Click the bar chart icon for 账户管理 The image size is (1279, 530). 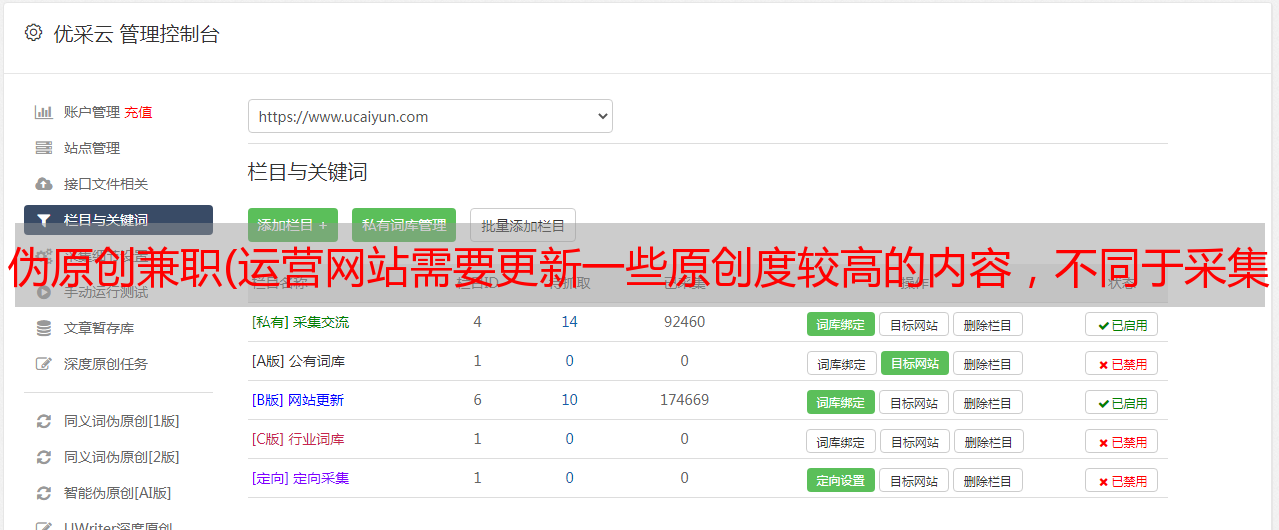44,112
